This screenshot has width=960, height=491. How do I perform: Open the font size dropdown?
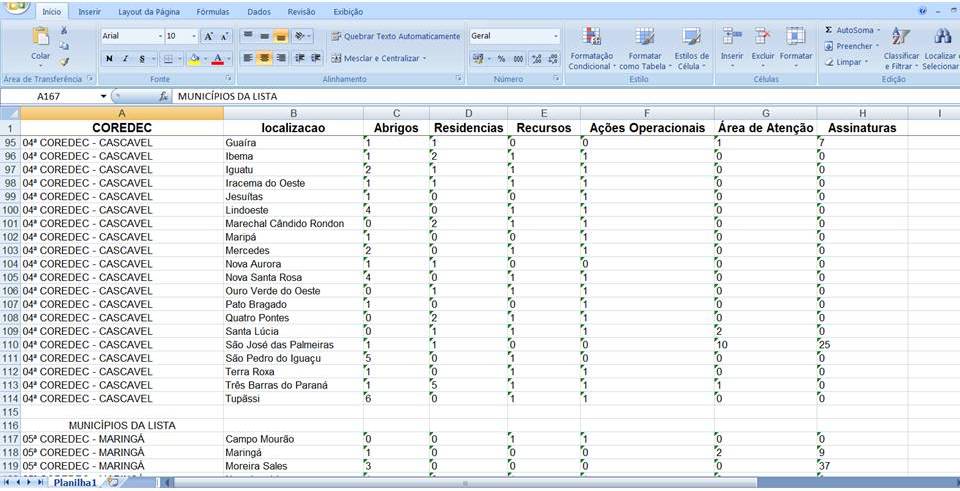coord(193,36)
